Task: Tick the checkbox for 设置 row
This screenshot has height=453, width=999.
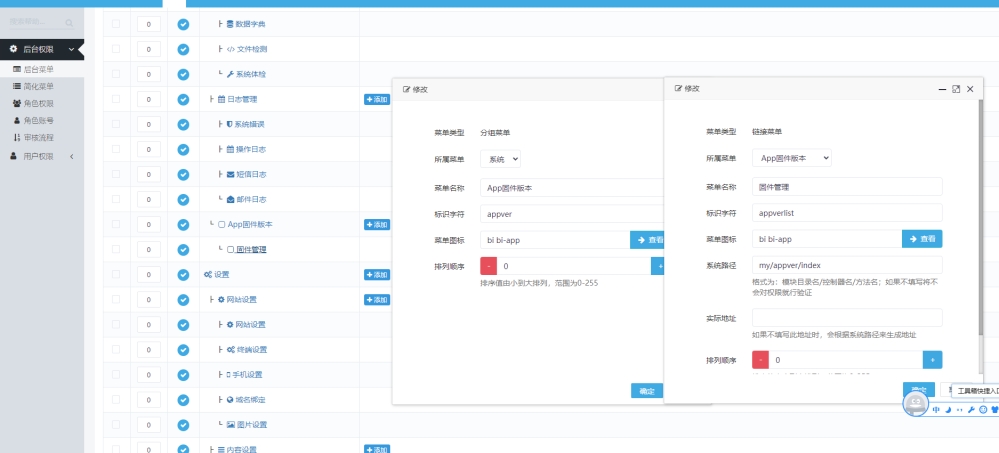Action: [116, 274]
